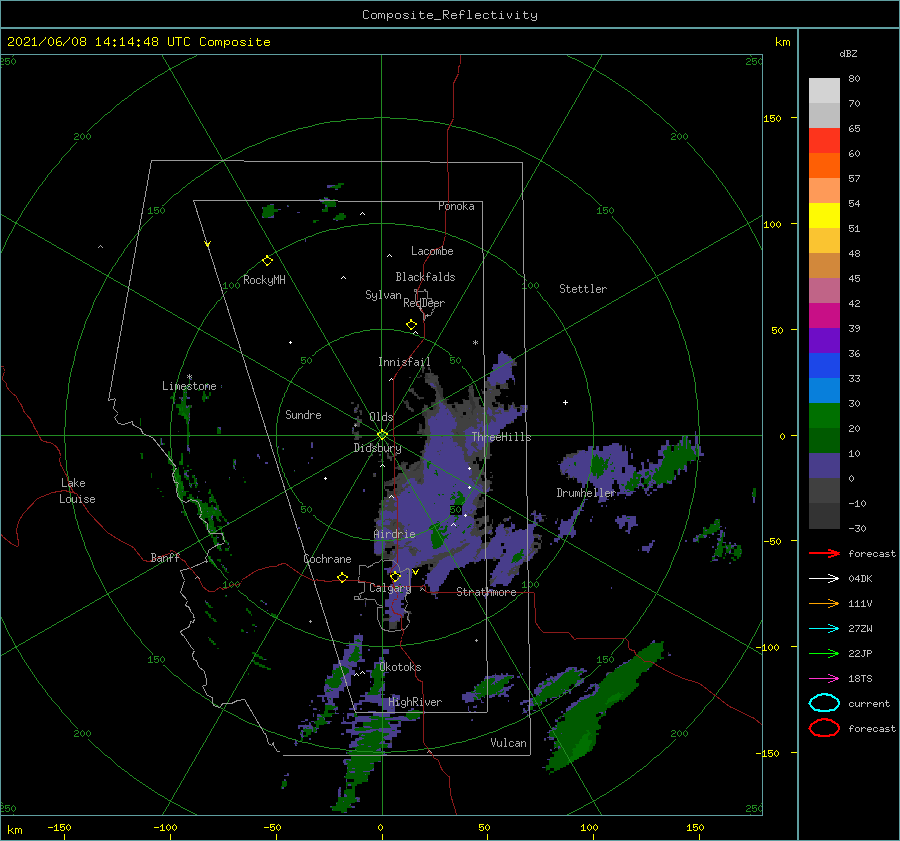Click the Calgary city label
900x841 pixels.
[x=390, y=588]
